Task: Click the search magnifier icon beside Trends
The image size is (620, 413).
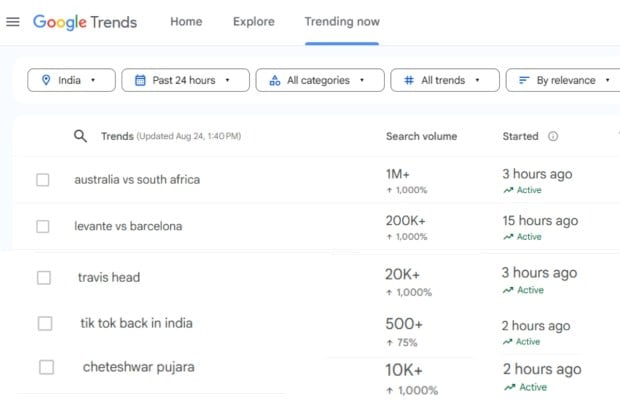Action: (81, 136)
